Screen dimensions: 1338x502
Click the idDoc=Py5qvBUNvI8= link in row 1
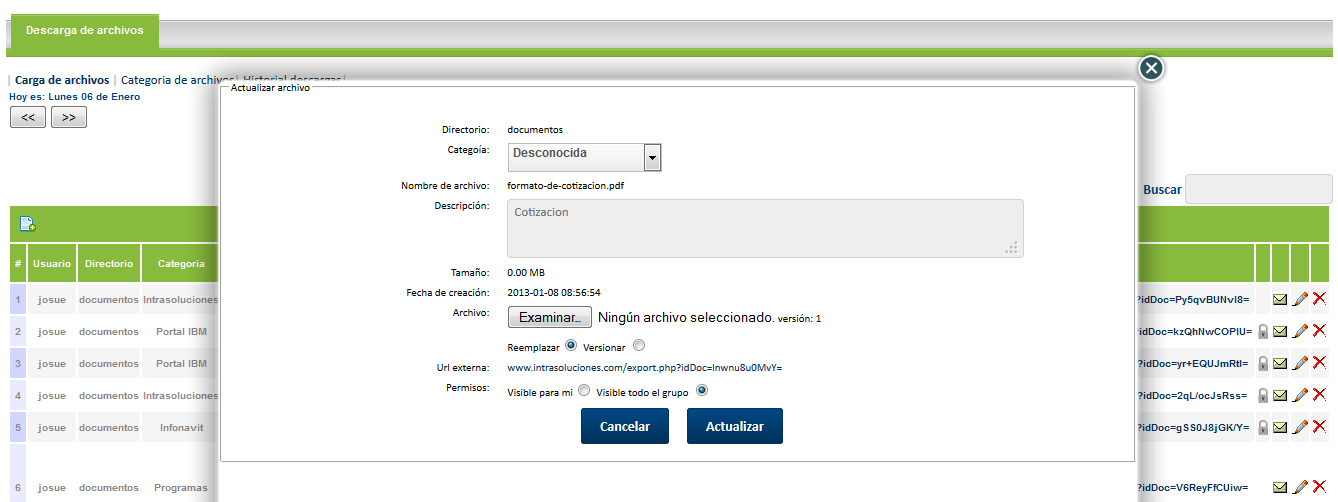coord(1192,299)
